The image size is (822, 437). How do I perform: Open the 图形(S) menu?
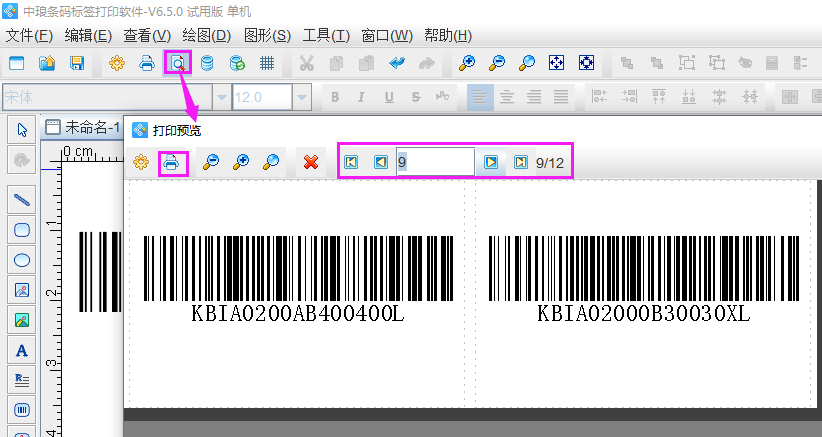[267, 36]
